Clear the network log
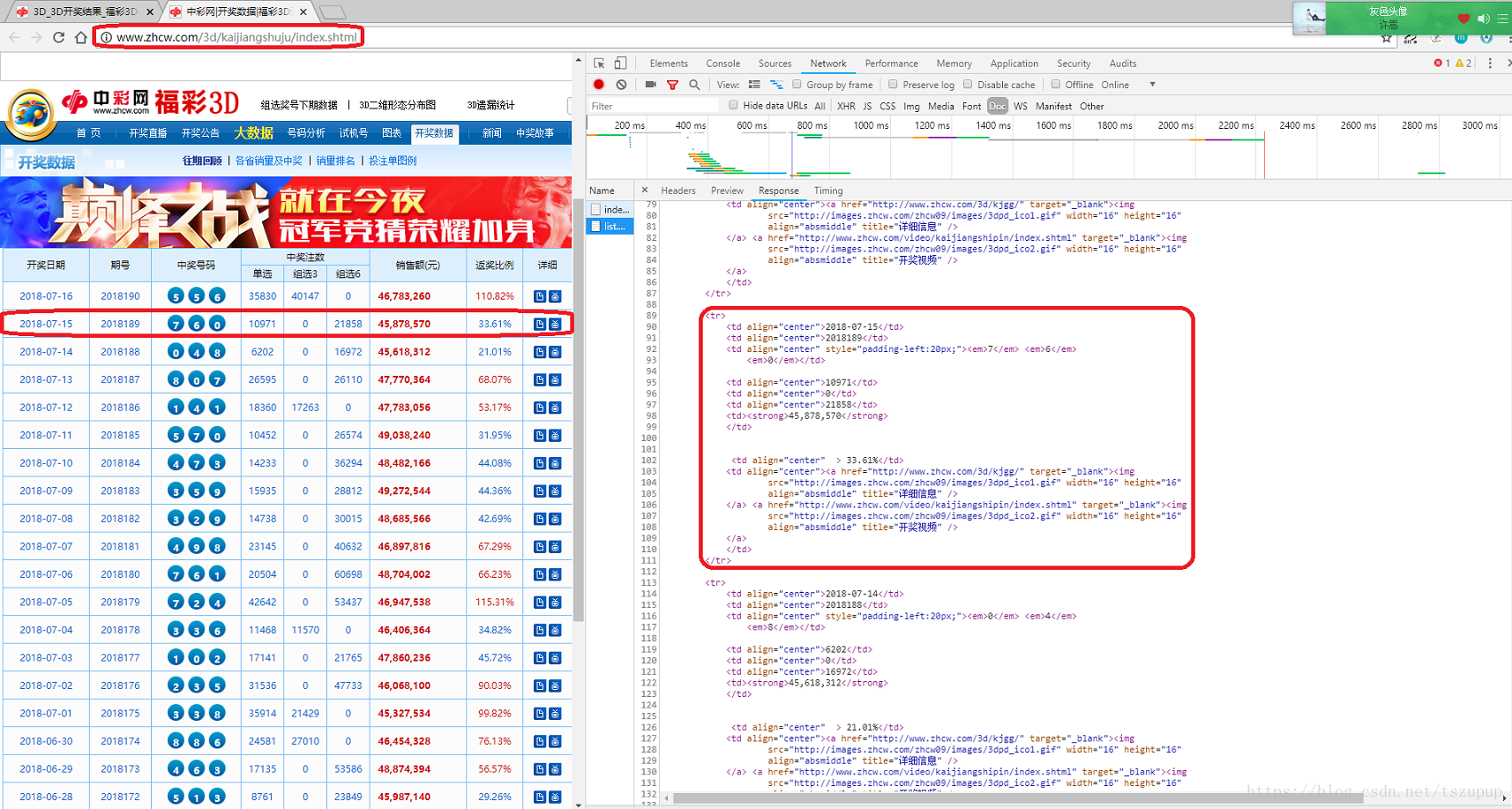This screenshot has height=809, width=1512. point(622,85)
